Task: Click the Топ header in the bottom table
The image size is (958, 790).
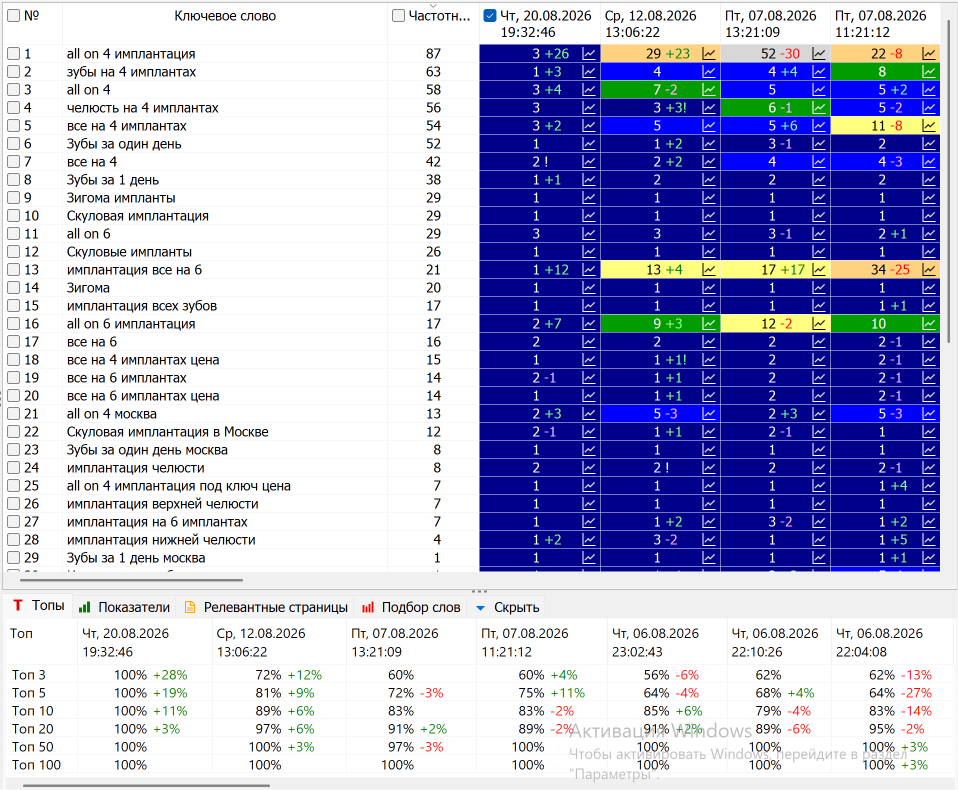Action: coord(21,634)
